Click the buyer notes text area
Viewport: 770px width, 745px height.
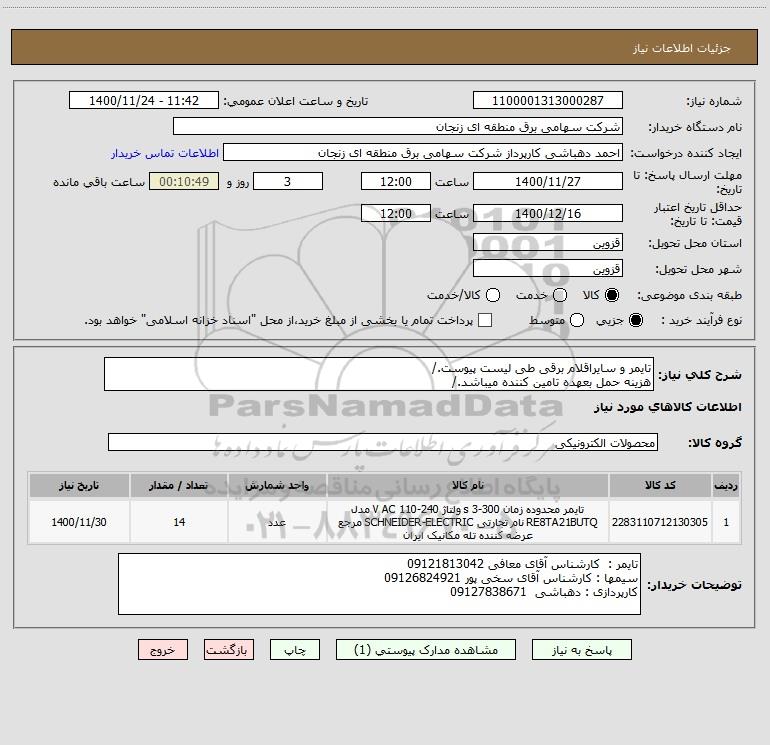click(x=379, y=584)
